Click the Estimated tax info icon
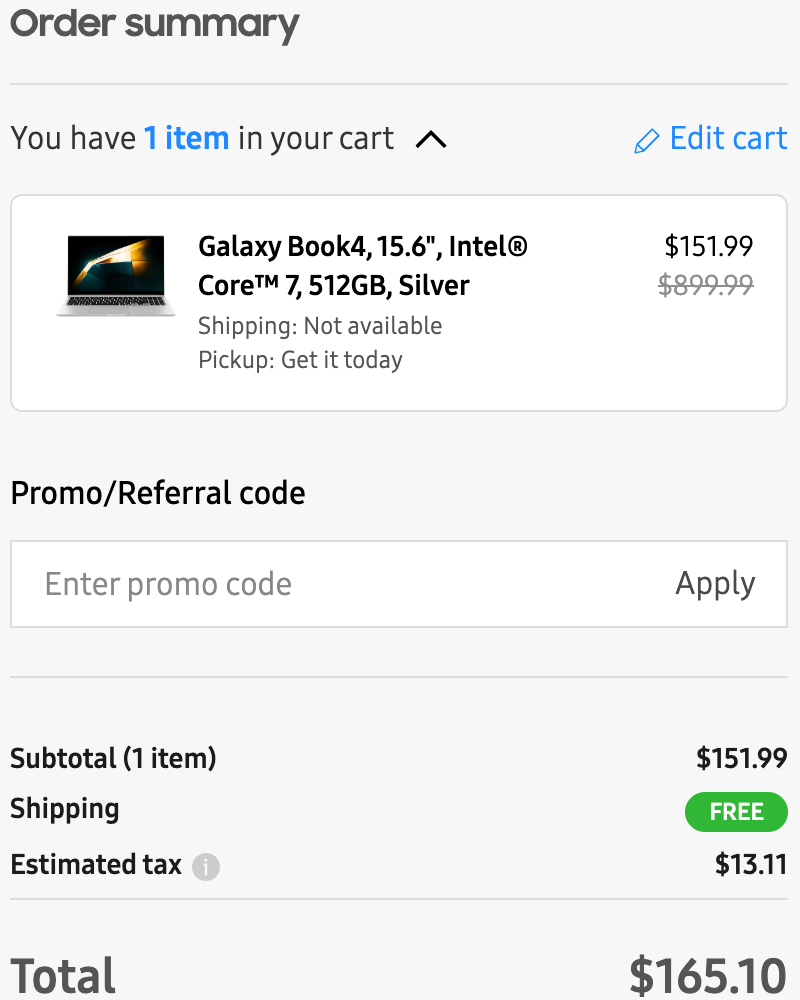The image size is (800, 1000). point(206,866)
